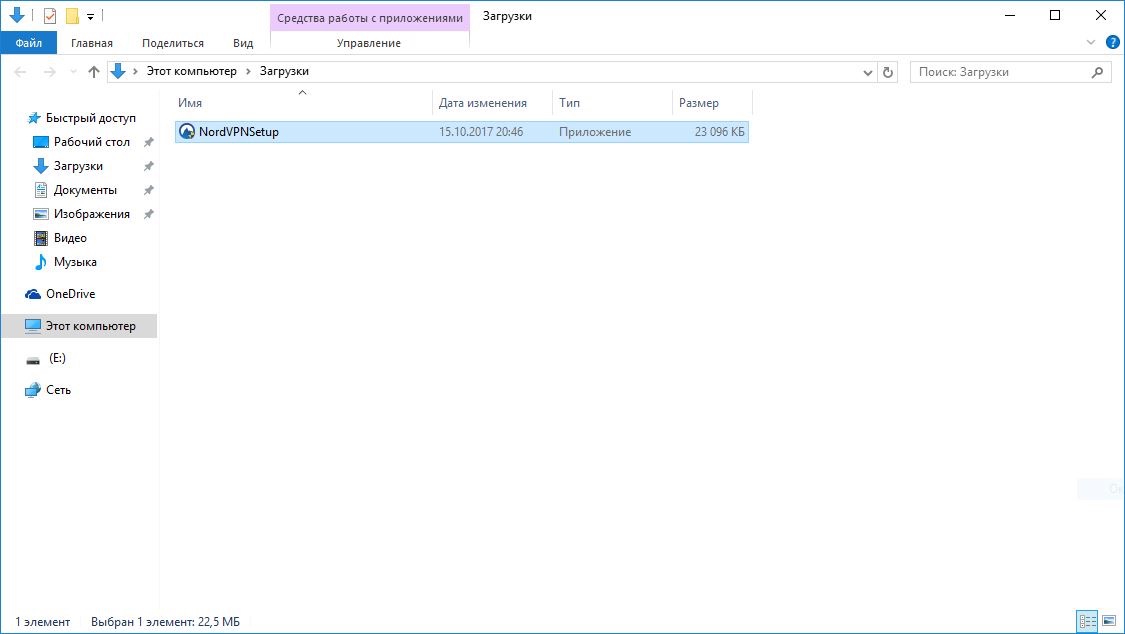This screenshot has height=634, width=1125.
Task: Open the Управление ribbon tab
Action: 369,43
